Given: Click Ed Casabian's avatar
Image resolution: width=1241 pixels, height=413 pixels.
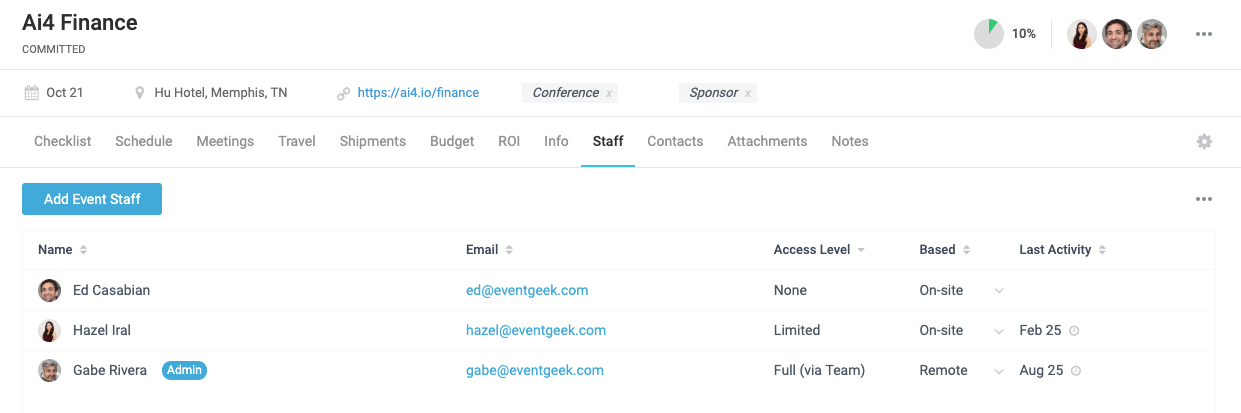Looking at the screenshot, I should click(49, 291).
